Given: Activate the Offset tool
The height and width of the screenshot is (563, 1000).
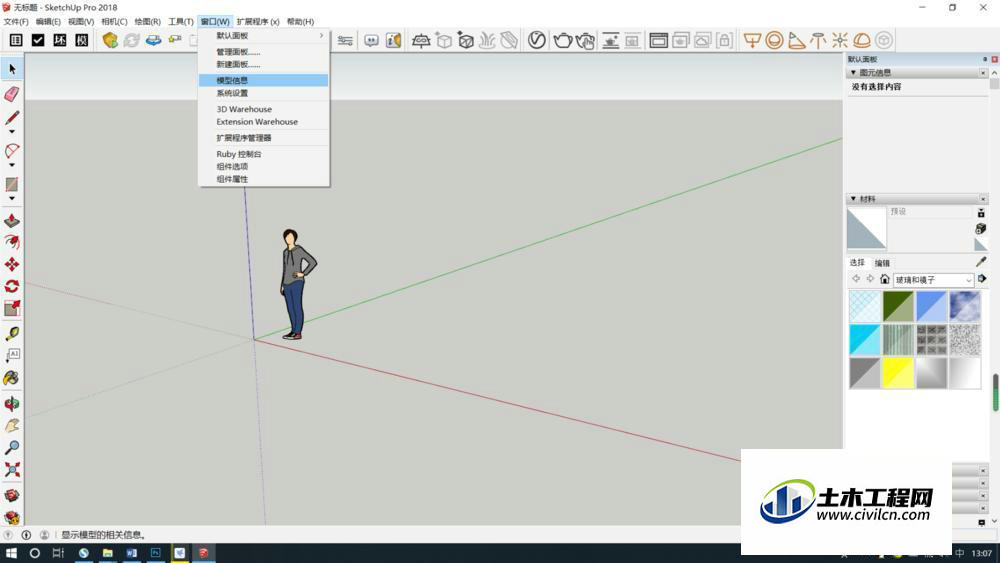Looking at the screenshot, I should (x=12, y=242).
